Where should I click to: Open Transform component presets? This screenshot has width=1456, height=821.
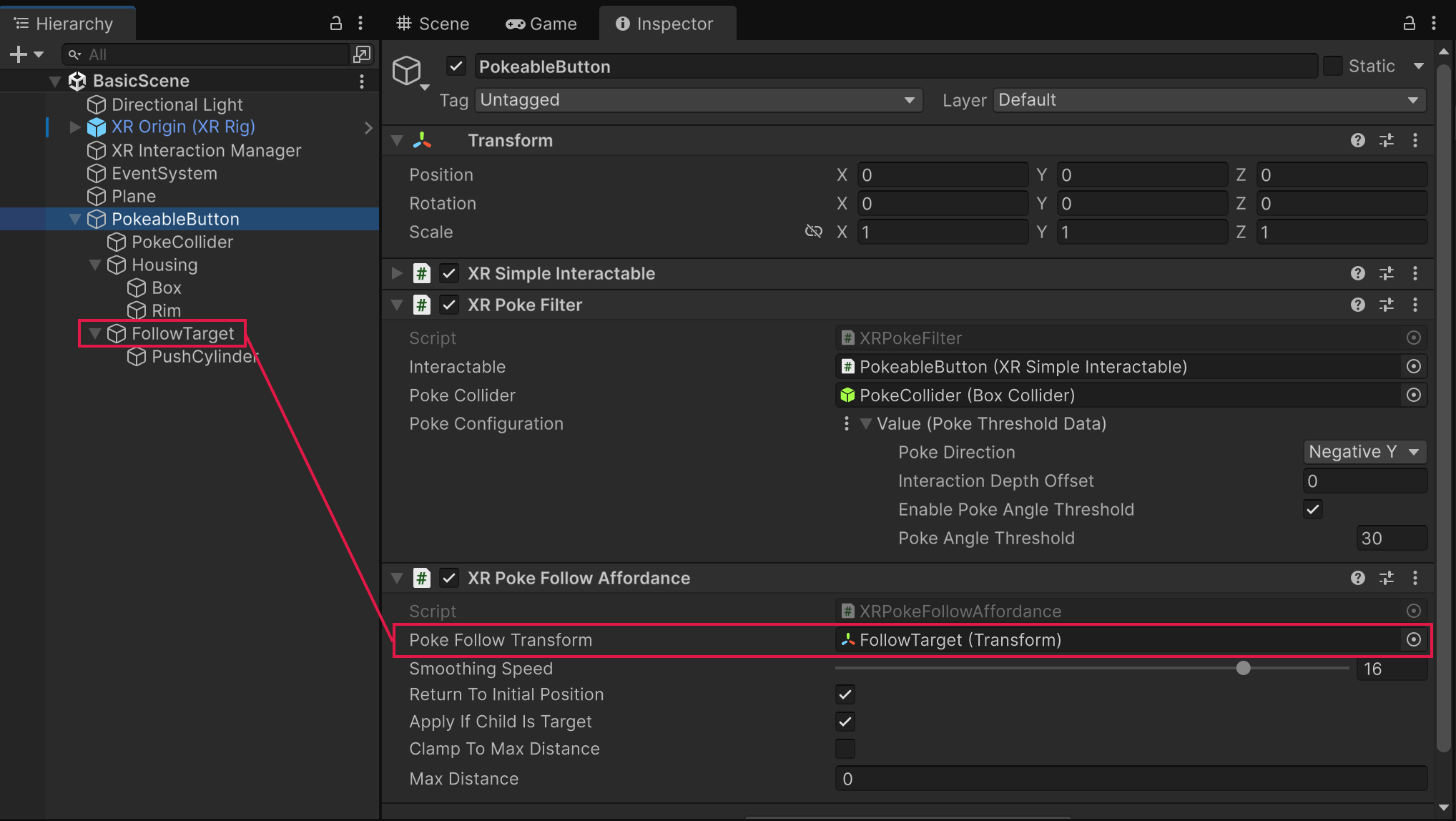click(x=1387, y=140)
